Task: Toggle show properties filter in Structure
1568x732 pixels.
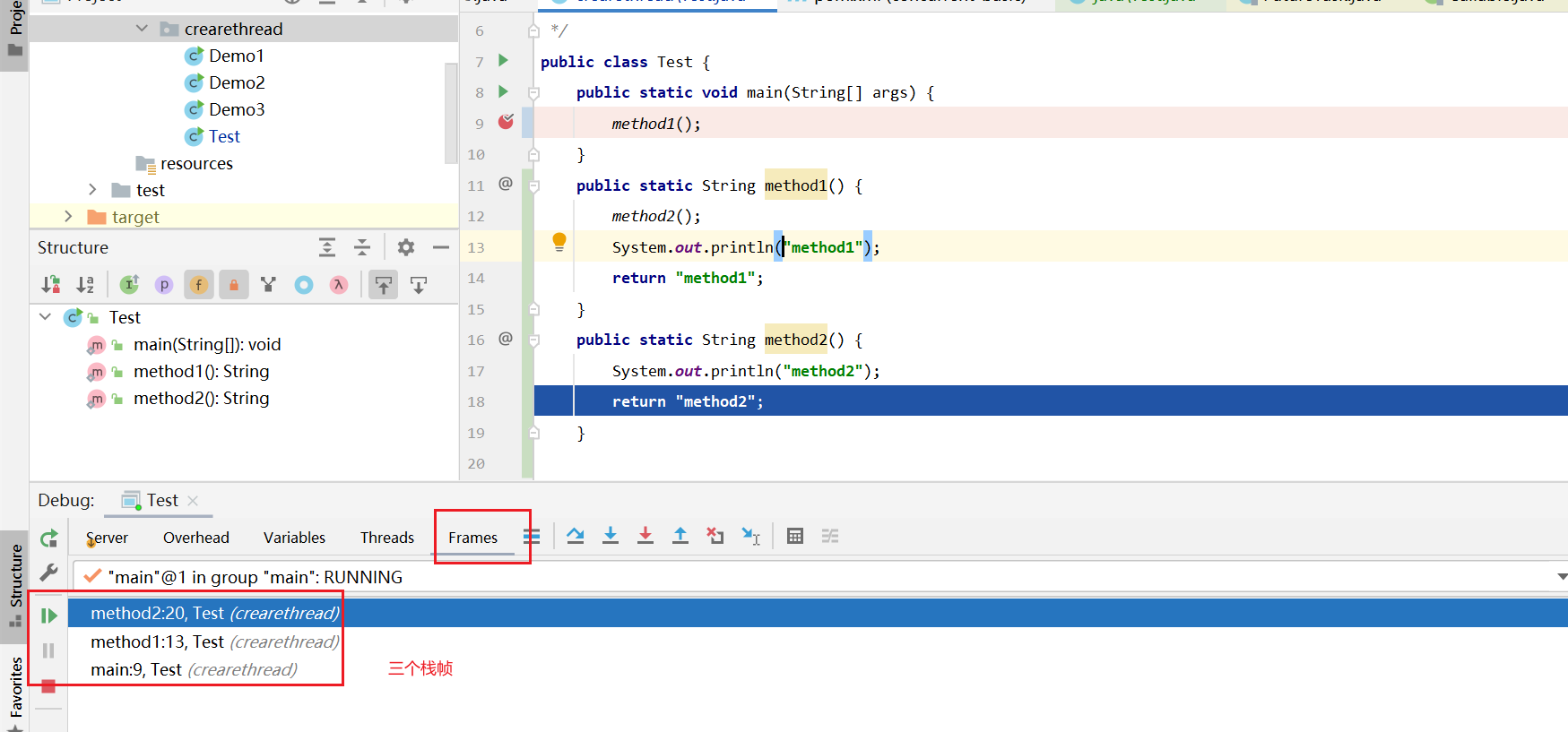Action: (x=164, y=285)
